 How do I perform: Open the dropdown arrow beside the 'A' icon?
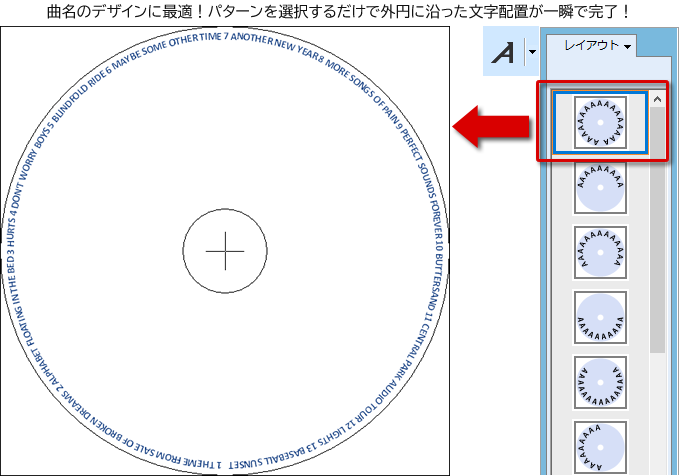pyautogui.click(x=532, y=52)
